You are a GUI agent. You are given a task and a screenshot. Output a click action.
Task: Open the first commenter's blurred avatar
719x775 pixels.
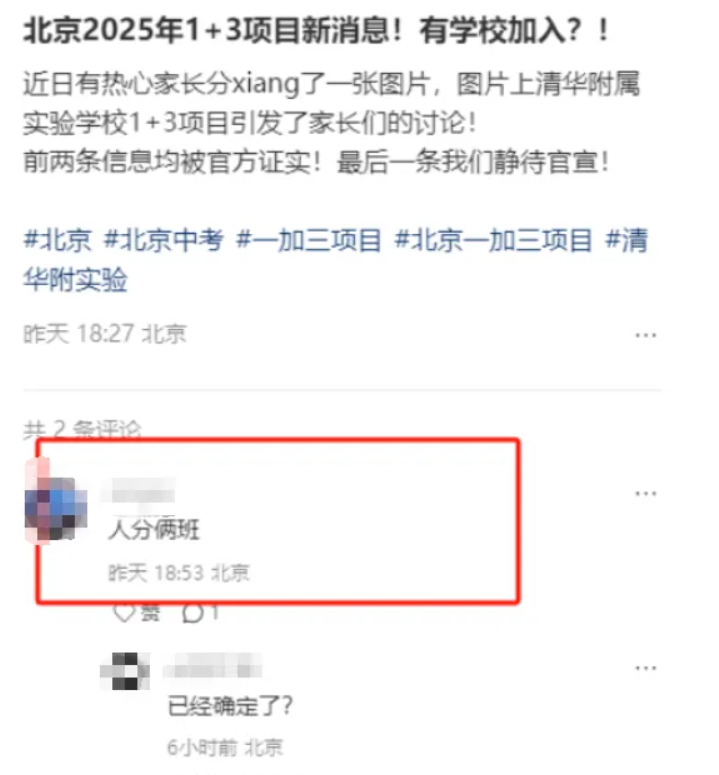tap(56, 508)
